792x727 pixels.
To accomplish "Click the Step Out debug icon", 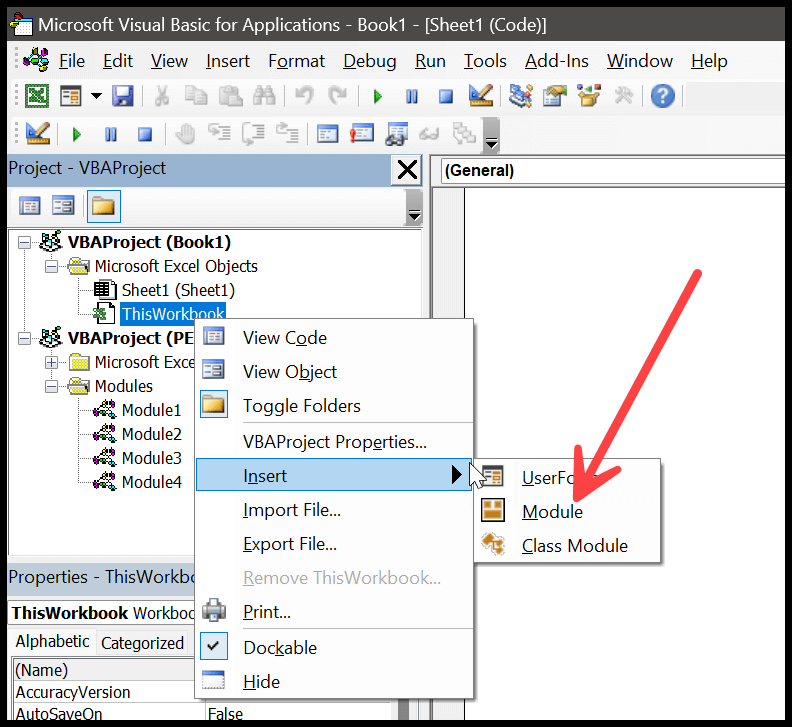I will tap(287, 133).
